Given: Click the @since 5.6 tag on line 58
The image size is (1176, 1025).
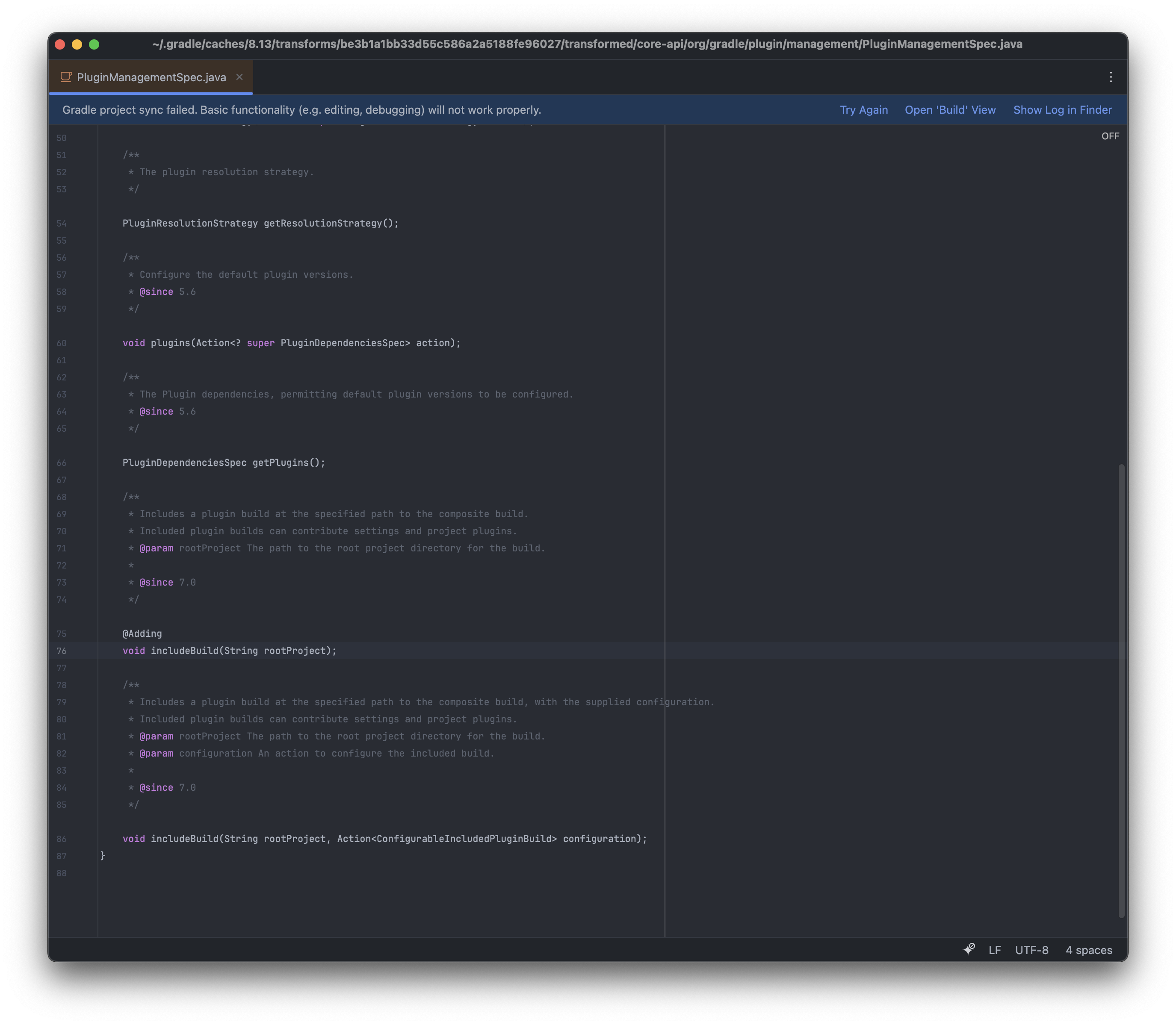Looking at the screenshot, I should point(168,292).
